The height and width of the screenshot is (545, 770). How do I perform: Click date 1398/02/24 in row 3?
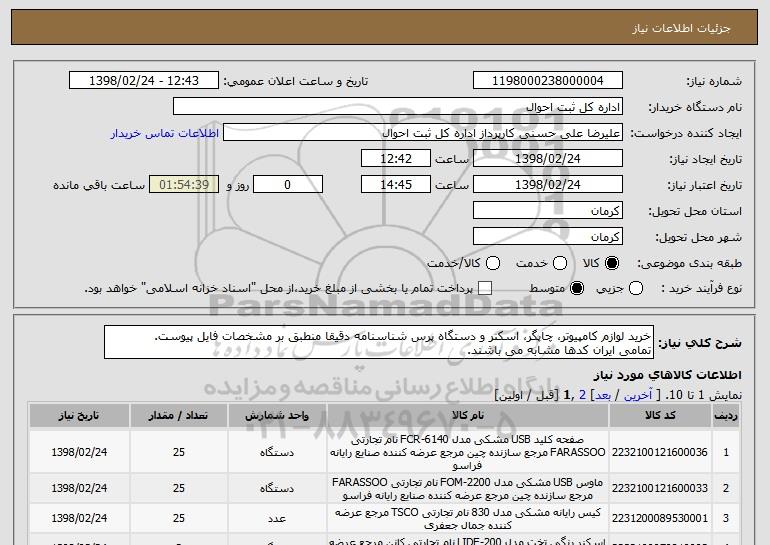tap(79, 518)
